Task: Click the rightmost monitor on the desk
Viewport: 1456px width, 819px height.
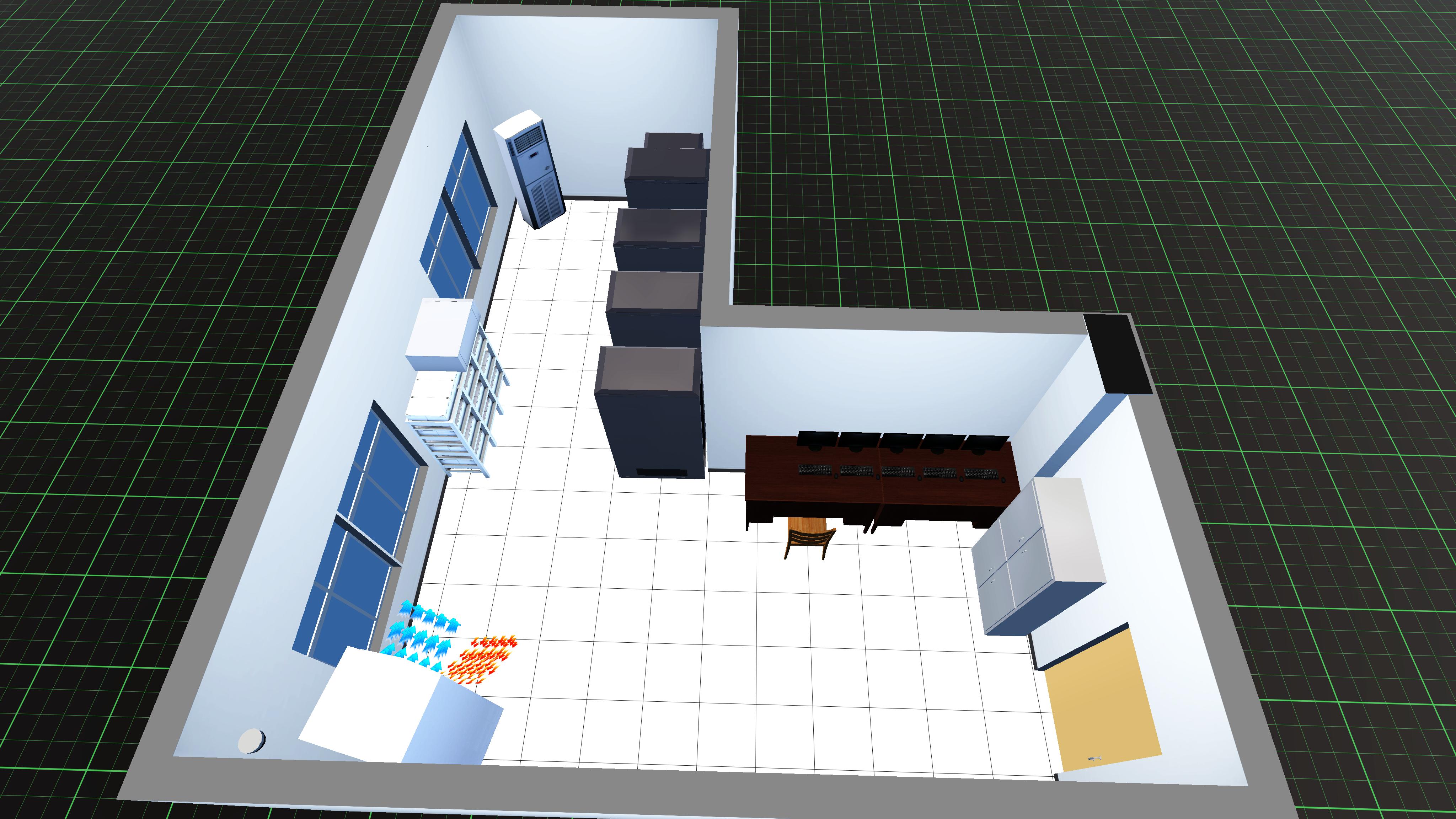Action: click(986, 443)
